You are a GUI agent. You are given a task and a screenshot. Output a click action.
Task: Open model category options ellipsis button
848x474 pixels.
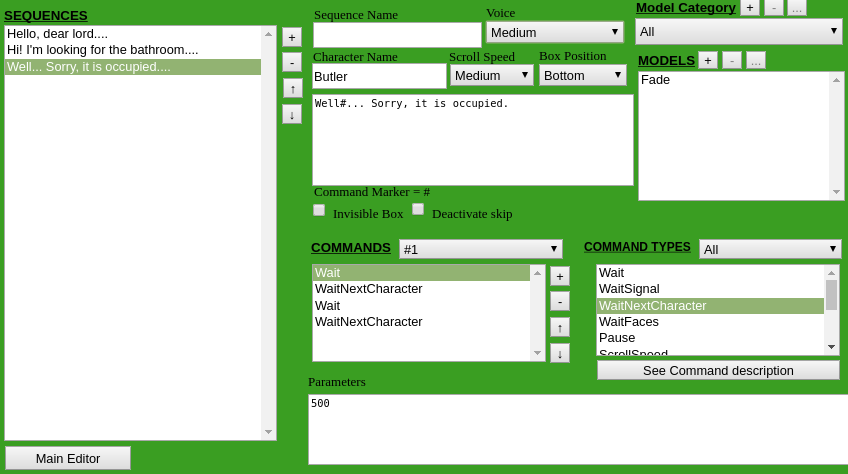pyautogui.click(x=797, y=8)
